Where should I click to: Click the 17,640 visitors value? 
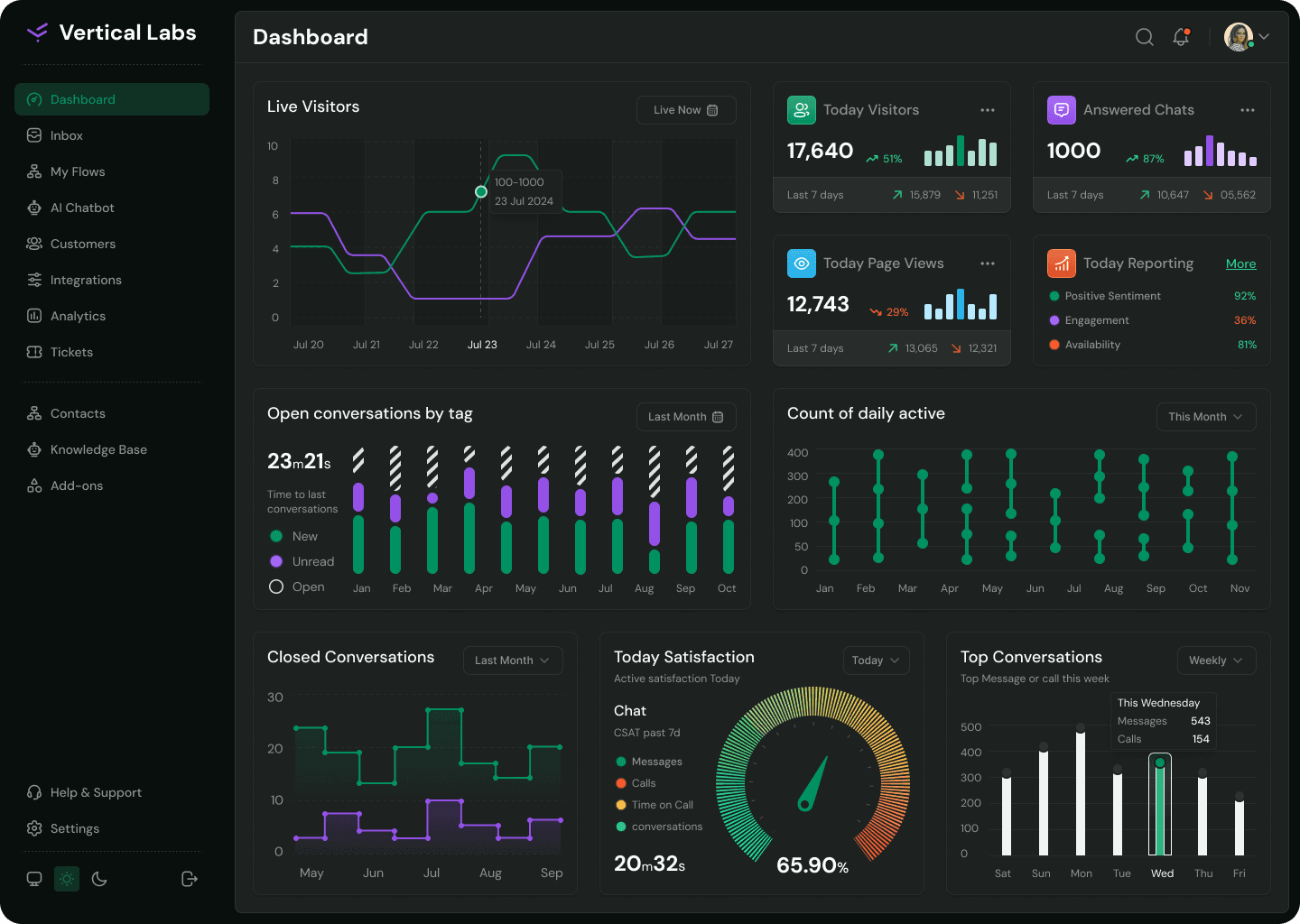(820, 151)
